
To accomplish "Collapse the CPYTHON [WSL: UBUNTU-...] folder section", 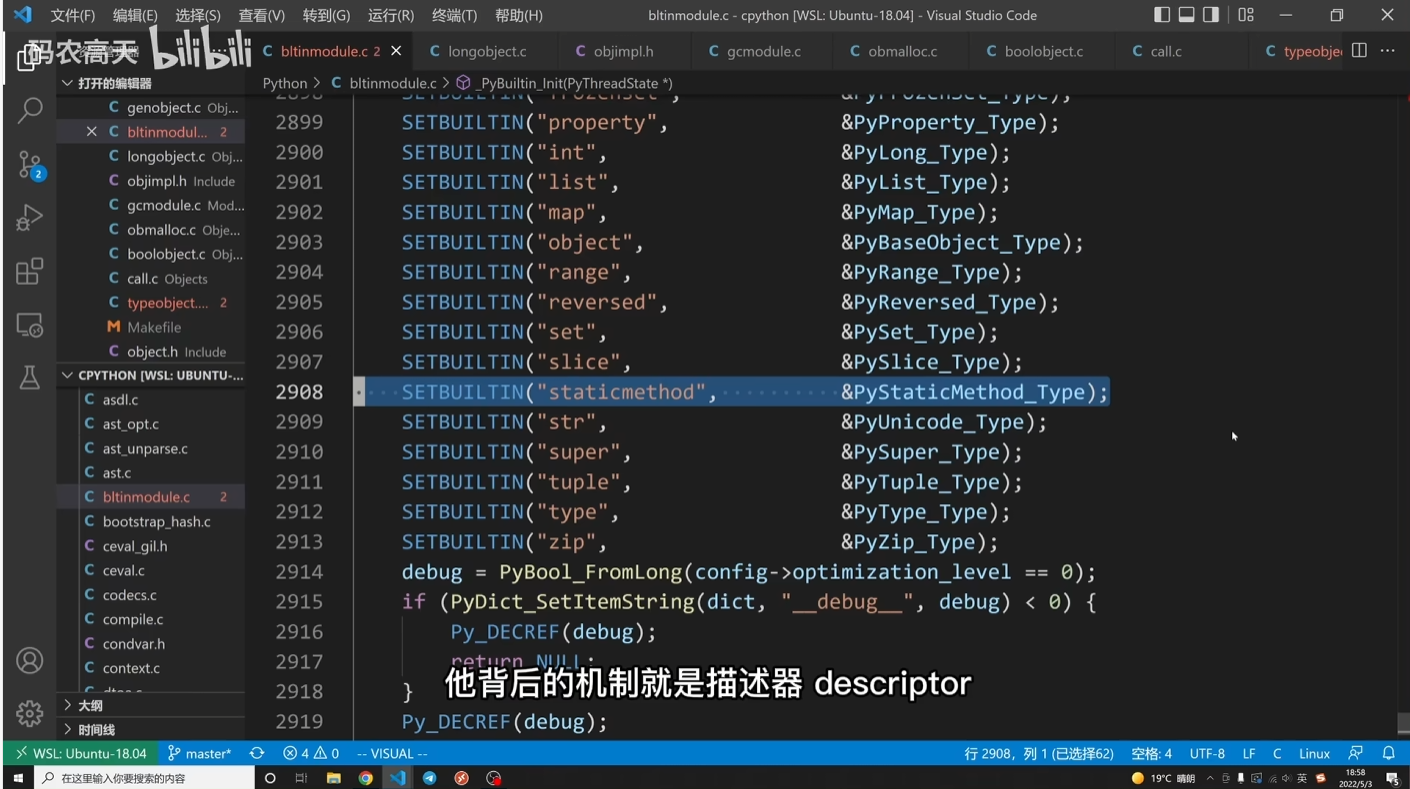I will (68, 375).
